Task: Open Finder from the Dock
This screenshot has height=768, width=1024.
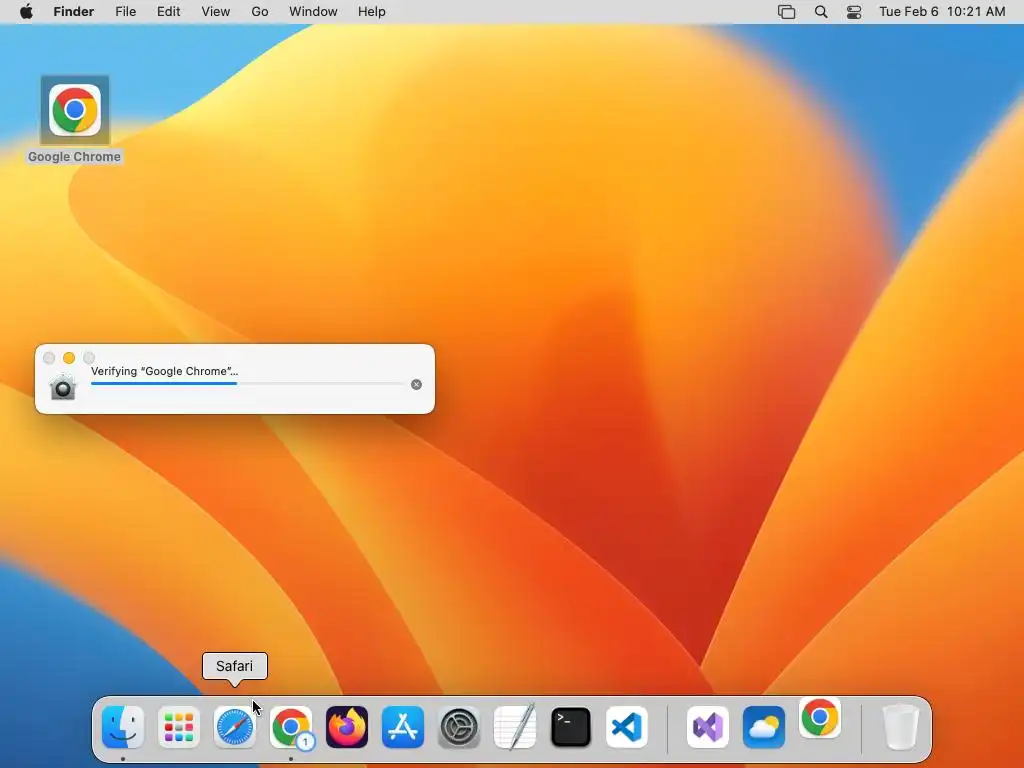Action: click(x=123, y=727)
